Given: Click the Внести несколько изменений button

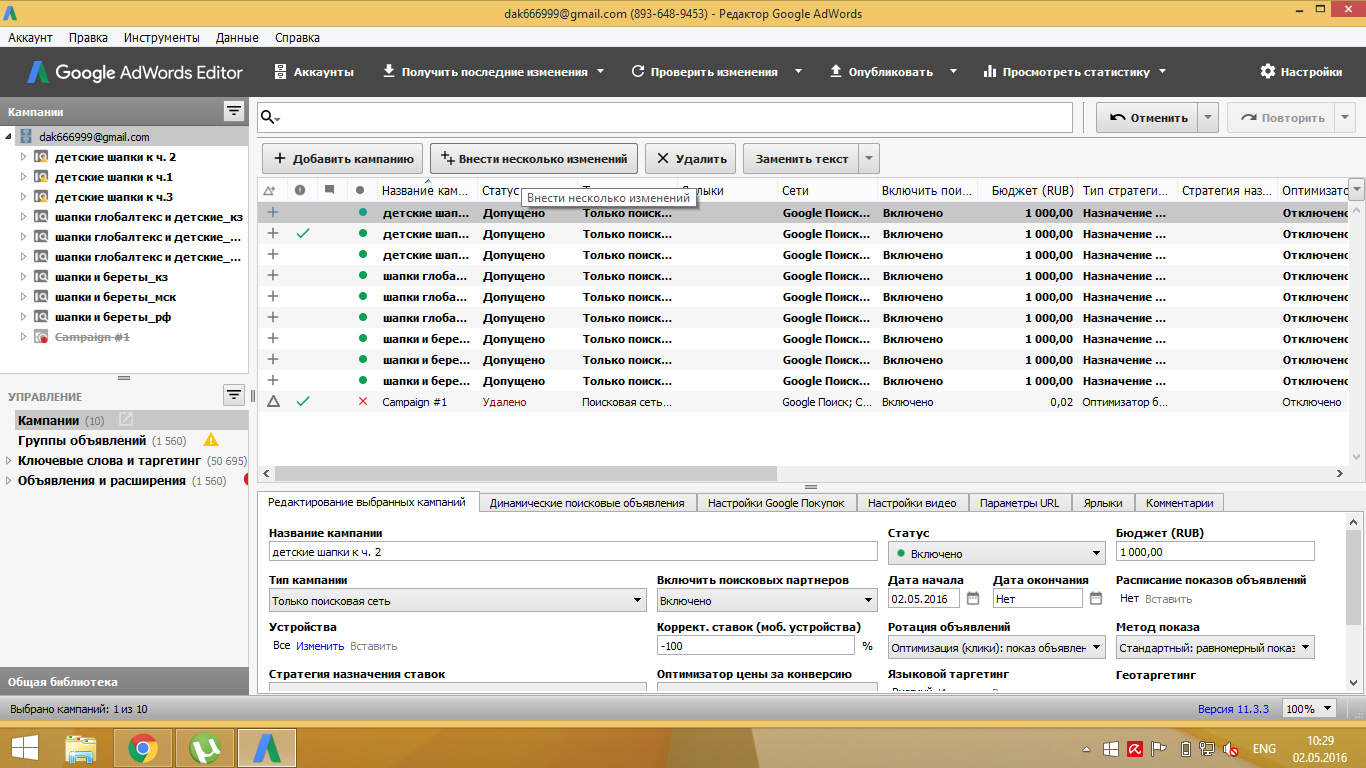Looking at the screenshot, I should 534,159.
